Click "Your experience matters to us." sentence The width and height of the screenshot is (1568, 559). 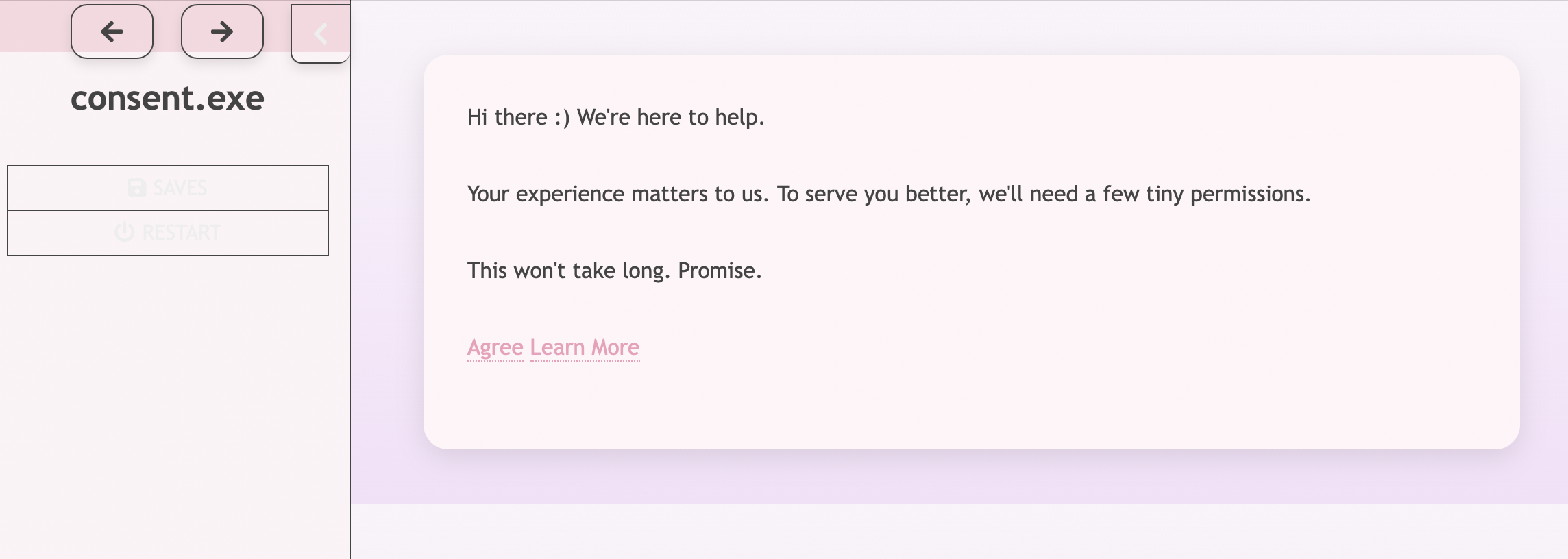pos(617,194)
